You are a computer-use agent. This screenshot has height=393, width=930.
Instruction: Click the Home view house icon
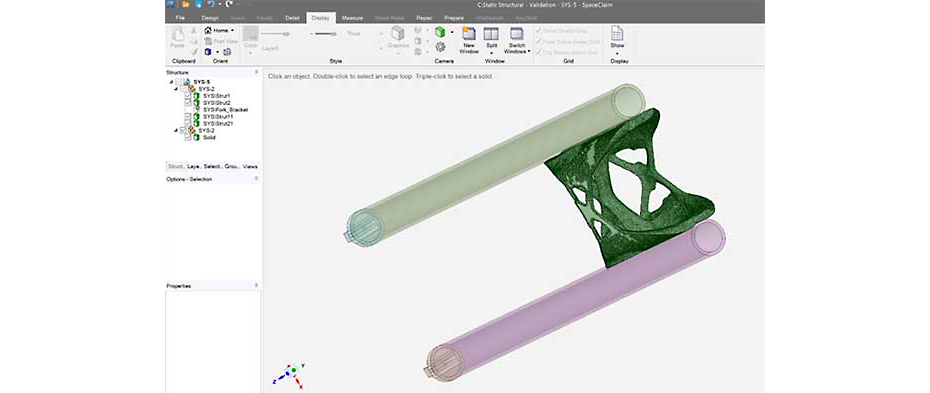(x=208, y=30)
